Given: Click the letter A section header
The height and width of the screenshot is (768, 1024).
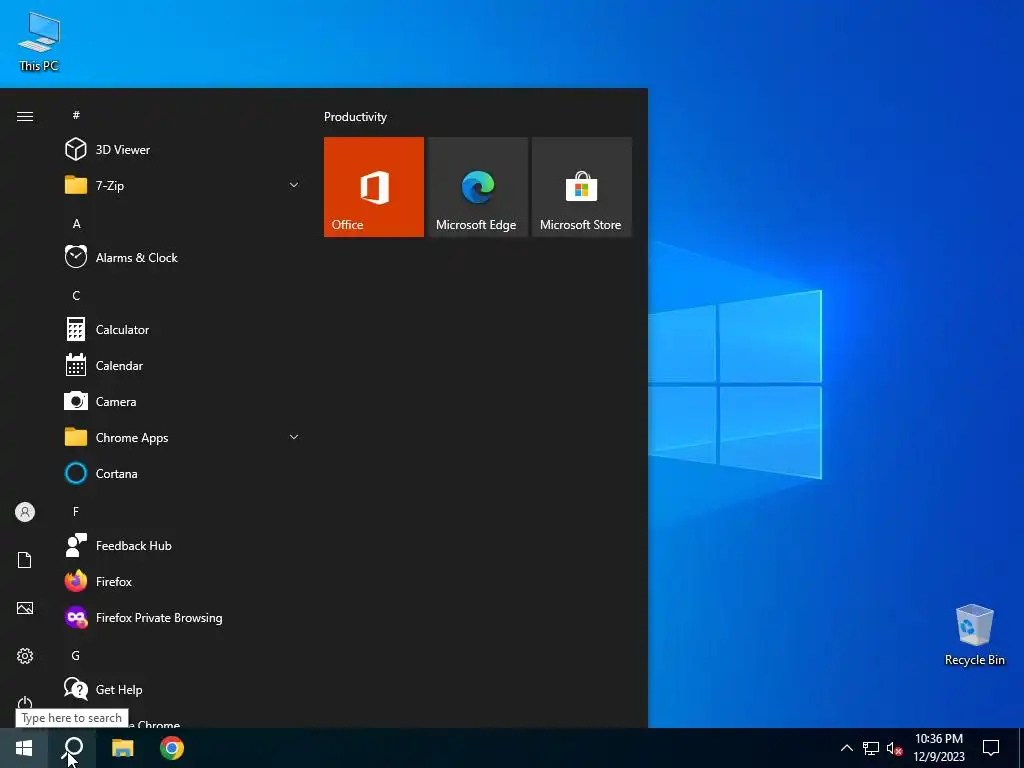Looking at the screenshot, I should pos(76,223).
